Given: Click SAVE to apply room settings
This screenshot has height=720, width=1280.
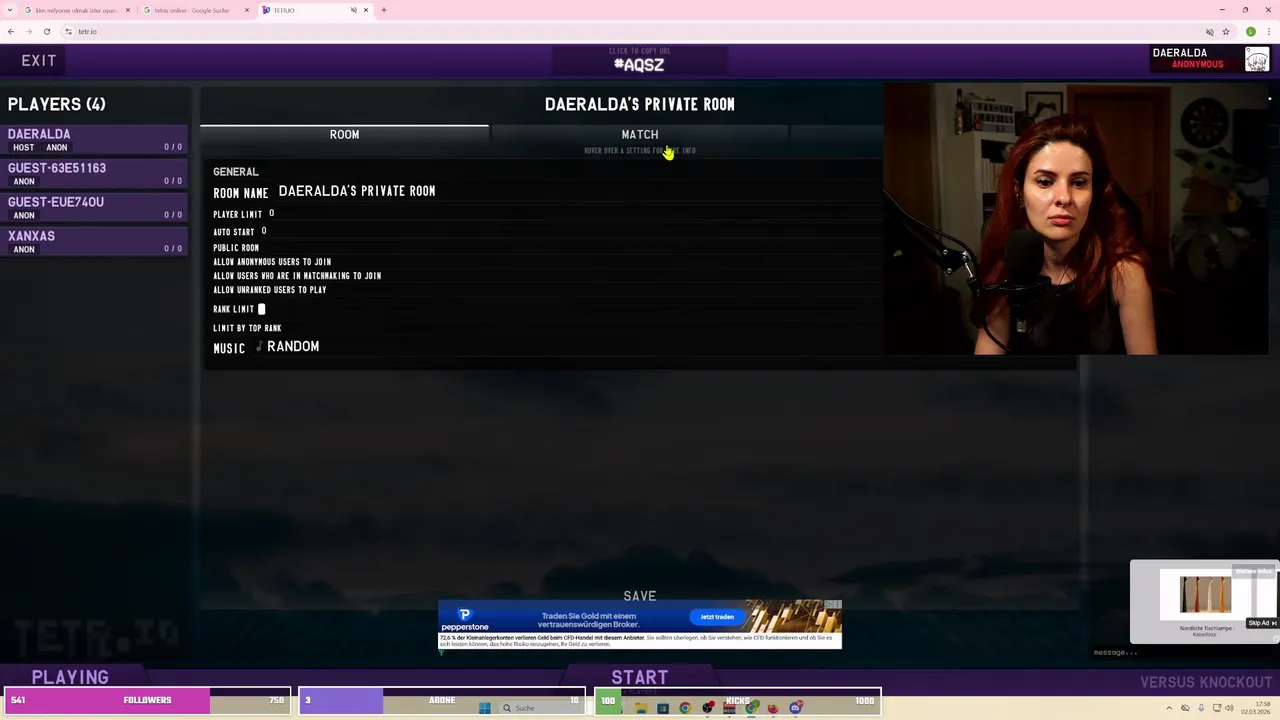Looking at the screenshot, I should point(640,596).
